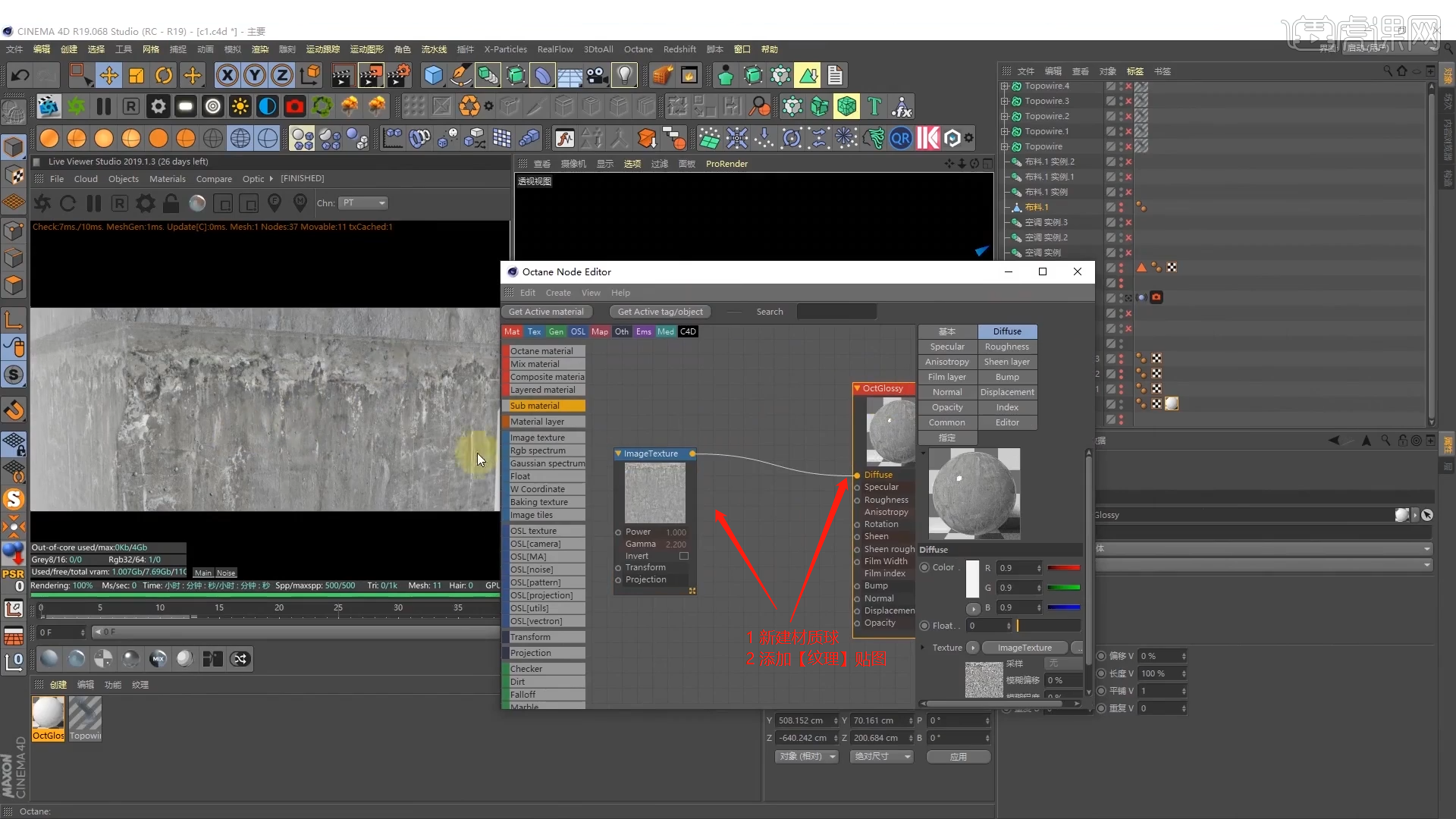Expand the Texture disclosure arrow
Viewport: 1456px width, 819px height.
923,648
